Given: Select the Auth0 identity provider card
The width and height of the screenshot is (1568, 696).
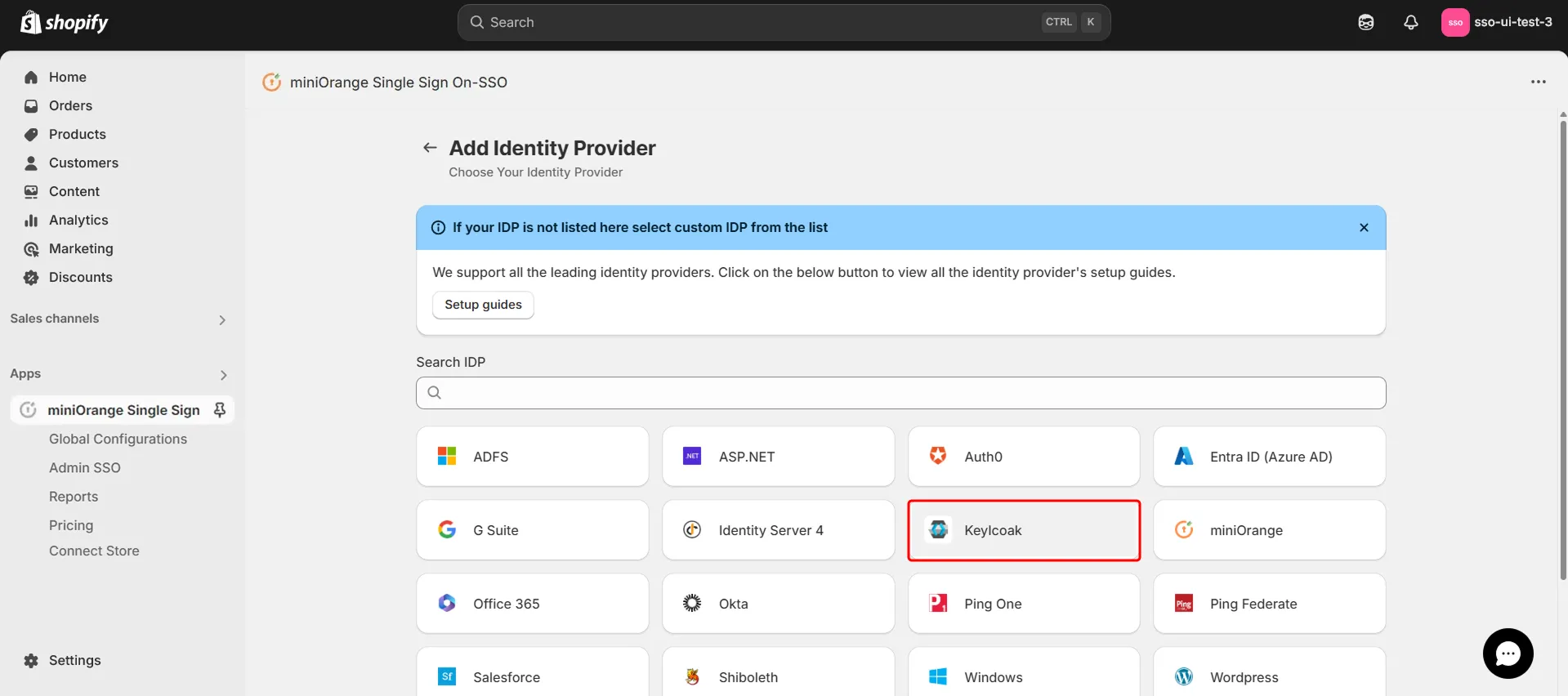Looking at the screenshot, I should (1024, 456).
